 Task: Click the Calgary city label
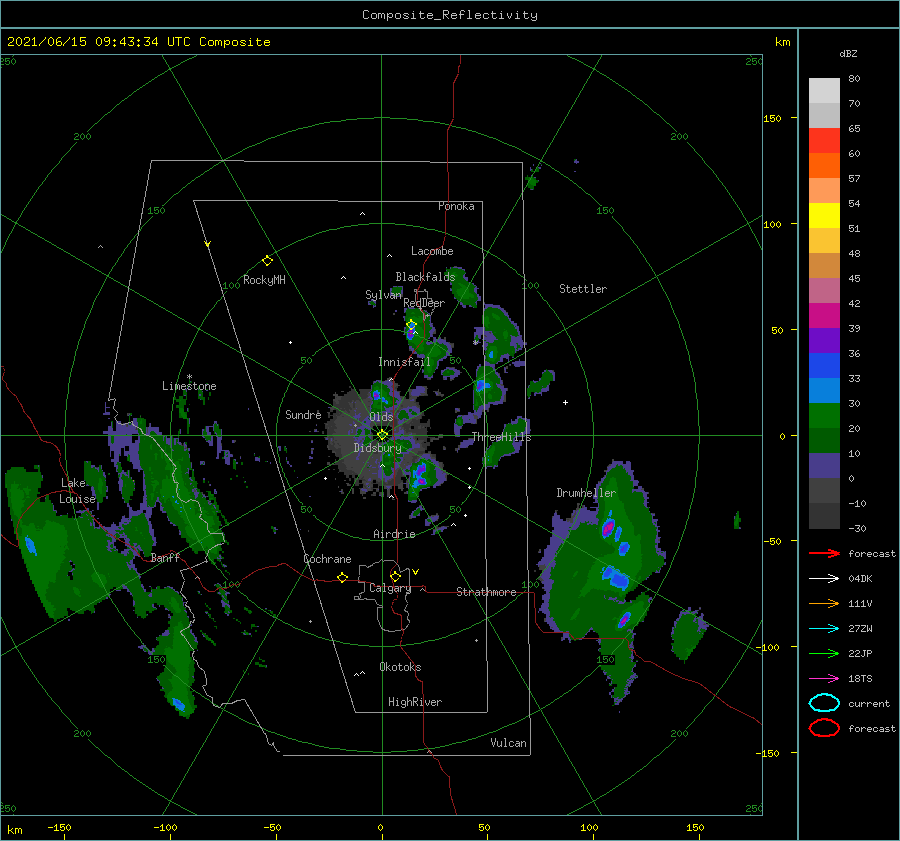click(x=390, y=588)
